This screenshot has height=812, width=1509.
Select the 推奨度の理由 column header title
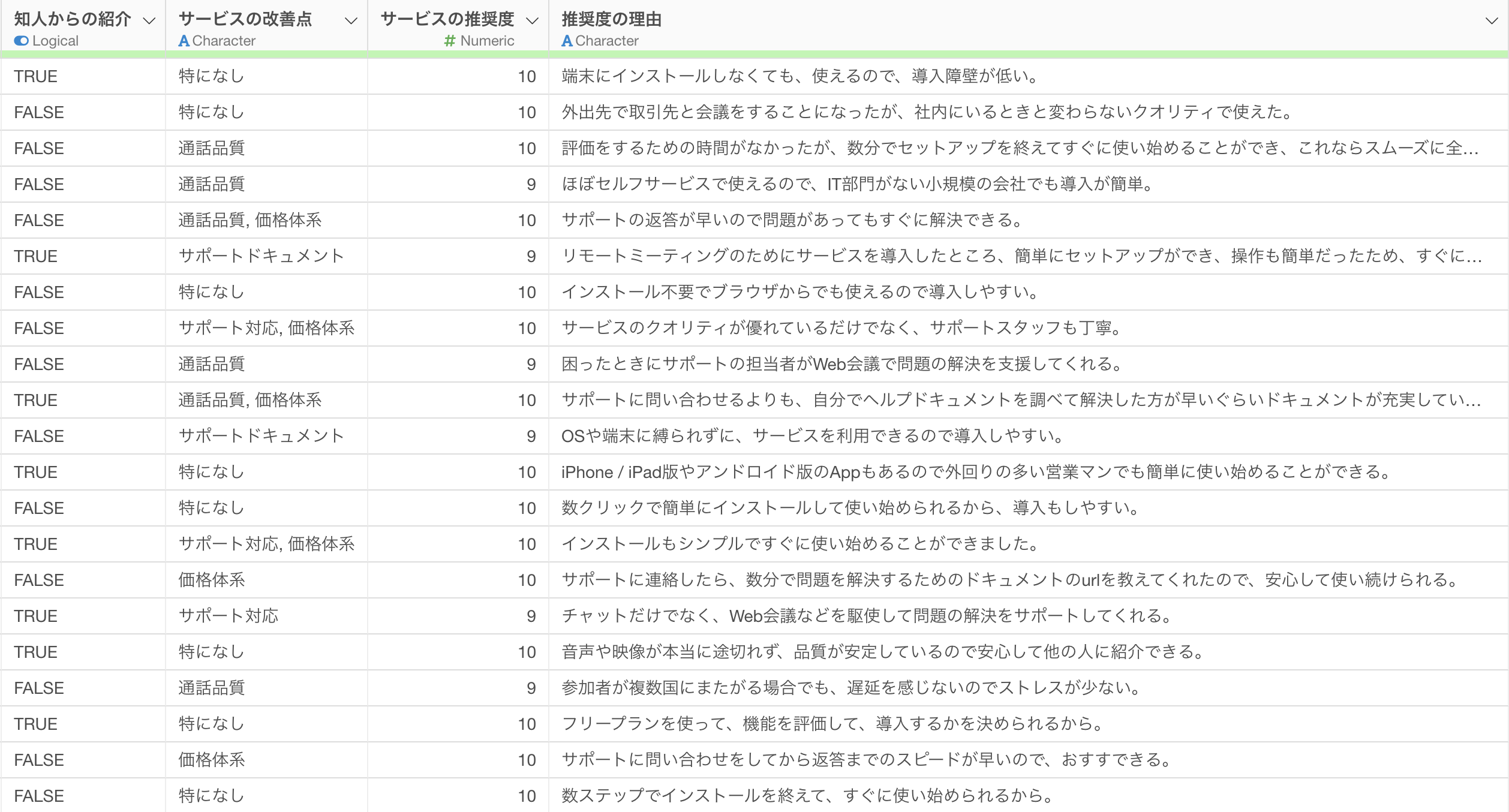click(611, 19)
